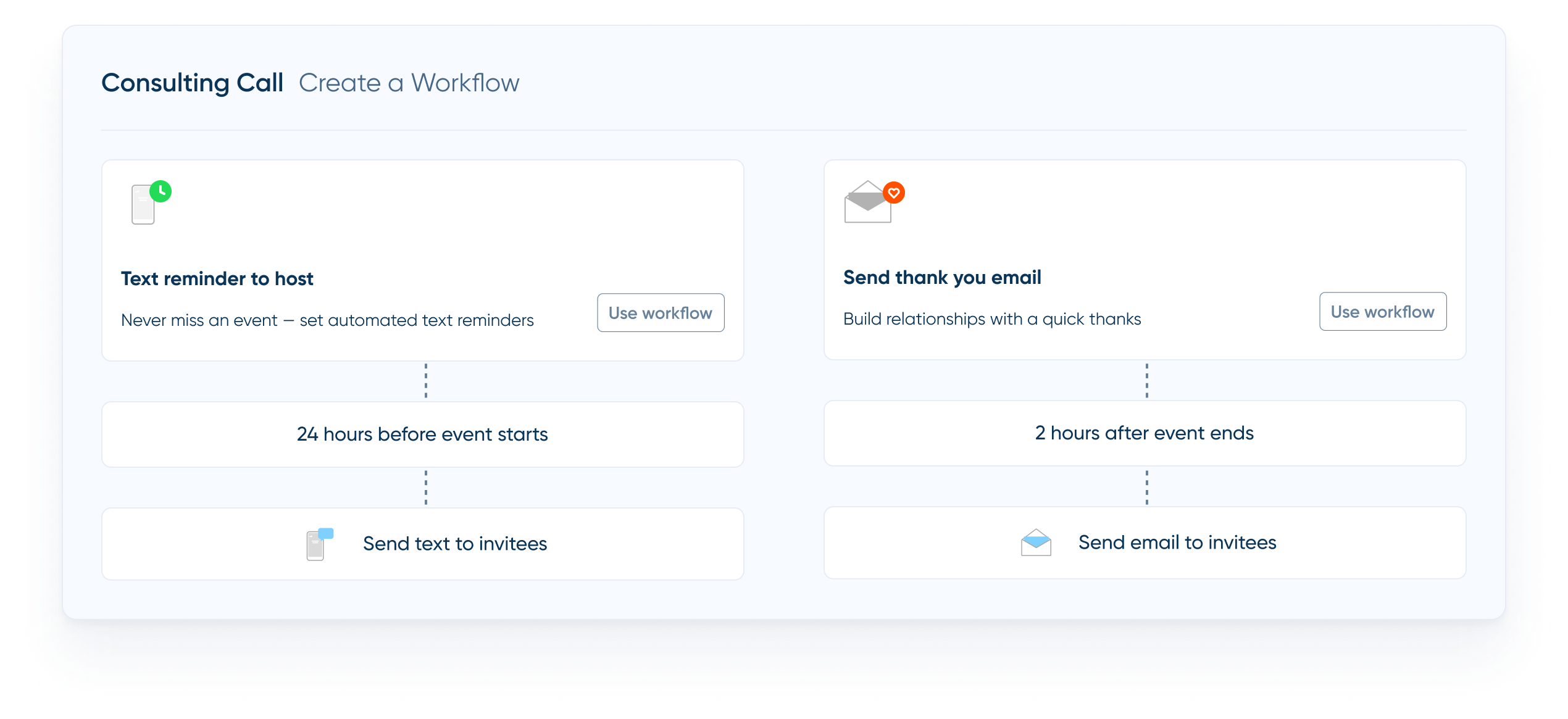Screen dimensions: 1568x719
Task: Click the Send text to invitees label
Action: point(455,544)
